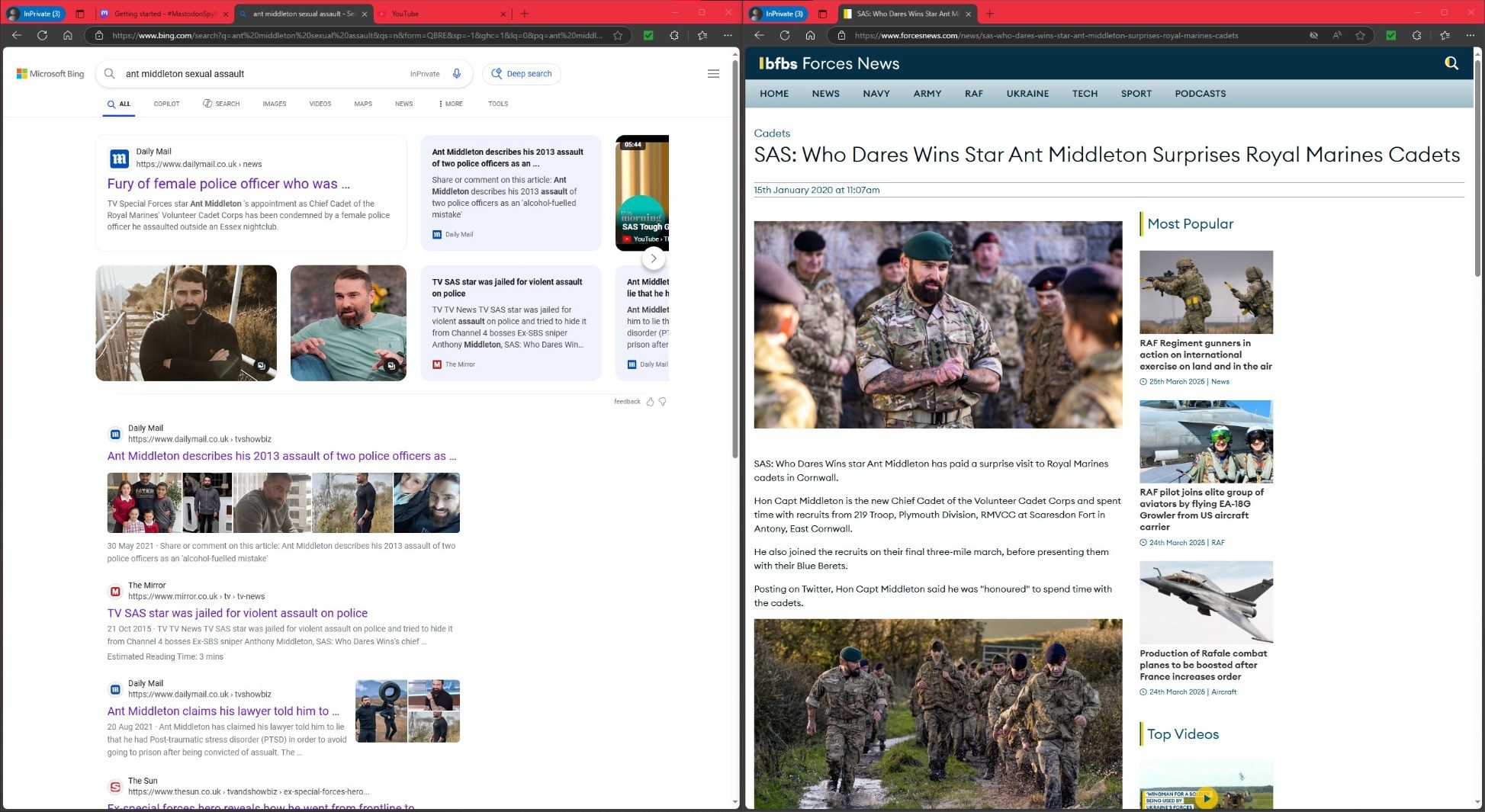Open new tab in Forces News window

[990, 14]
